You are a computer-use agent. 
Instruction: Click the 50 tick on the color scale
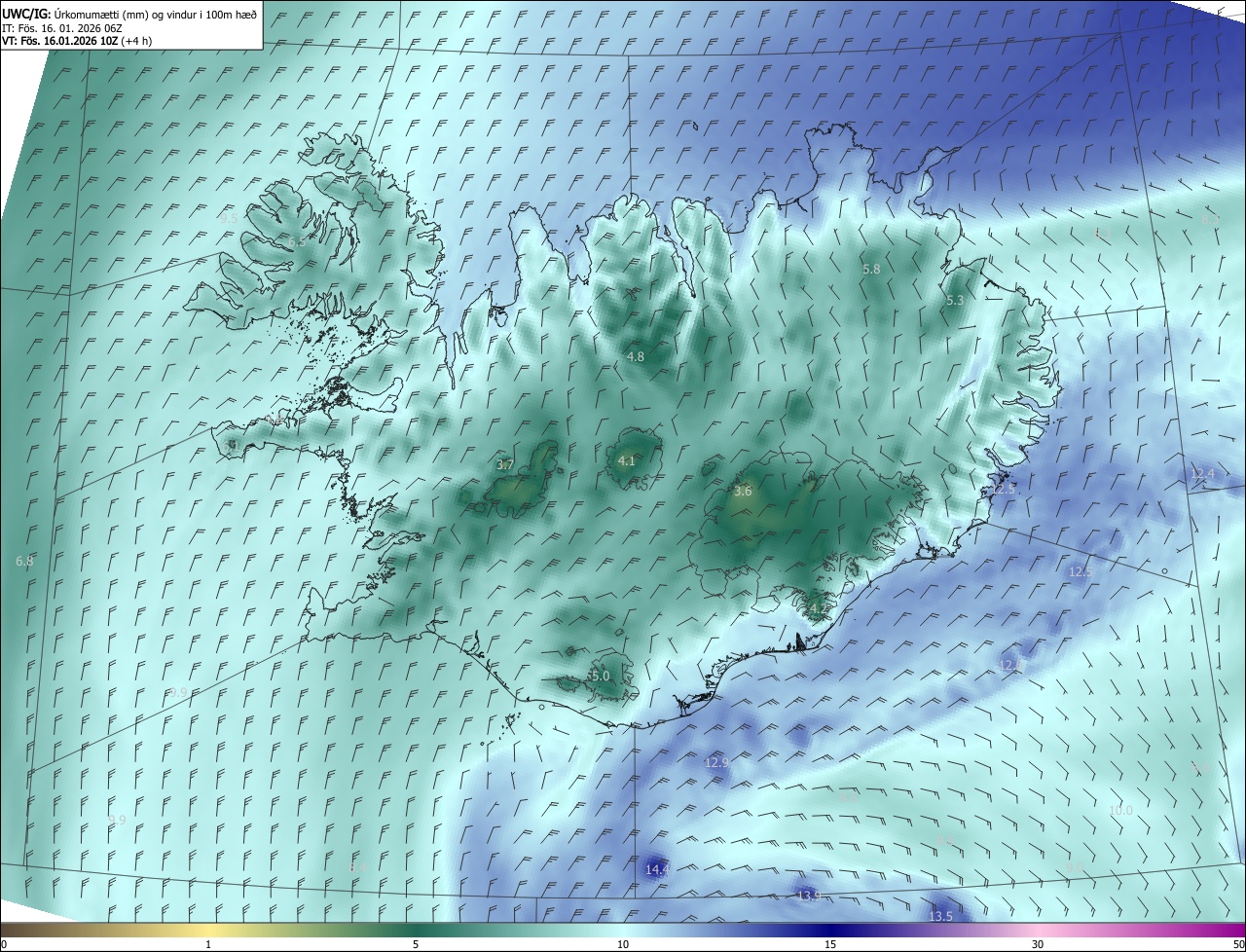pyautogui.click(x=1238, y=944)
